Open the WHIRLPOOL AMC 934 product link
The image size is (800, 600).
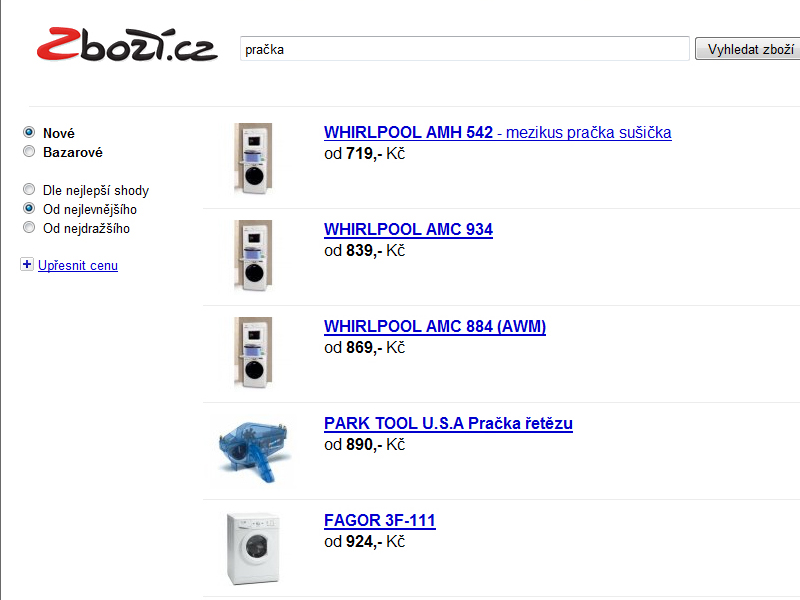408,230
